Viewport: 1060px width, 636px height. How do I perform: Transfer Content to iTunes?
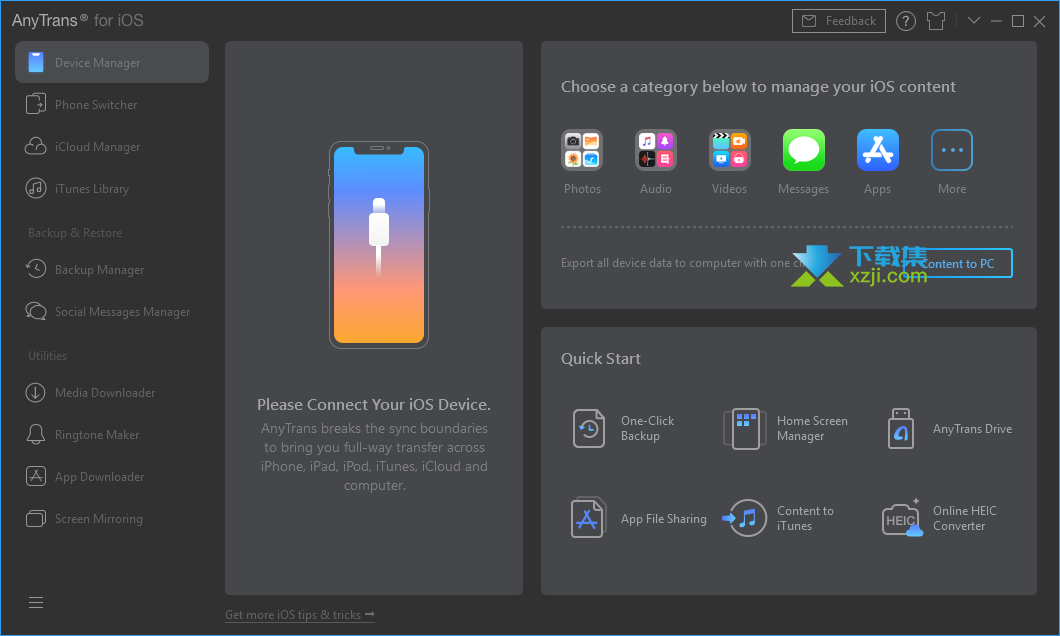point(778,518)
